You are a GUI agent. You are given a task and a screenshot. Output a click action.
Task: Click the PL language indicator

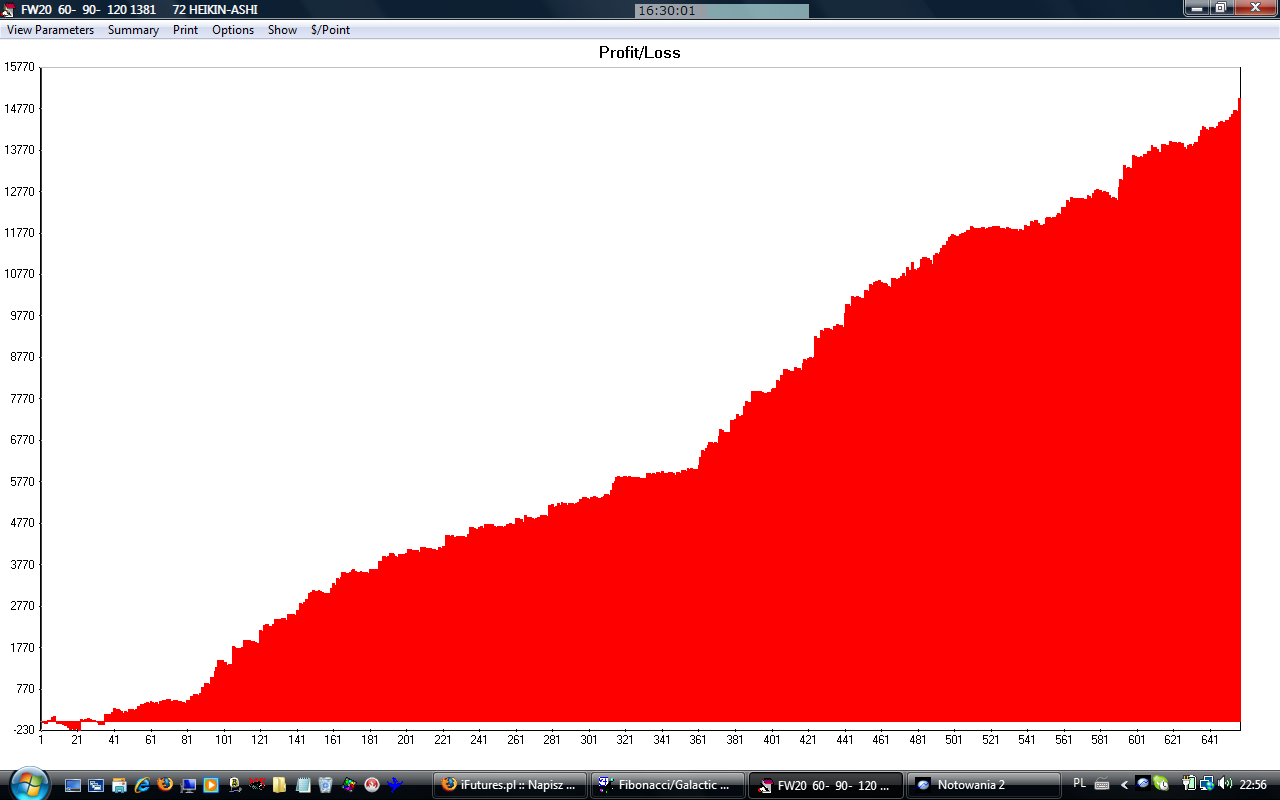(x=1079, y=784)
